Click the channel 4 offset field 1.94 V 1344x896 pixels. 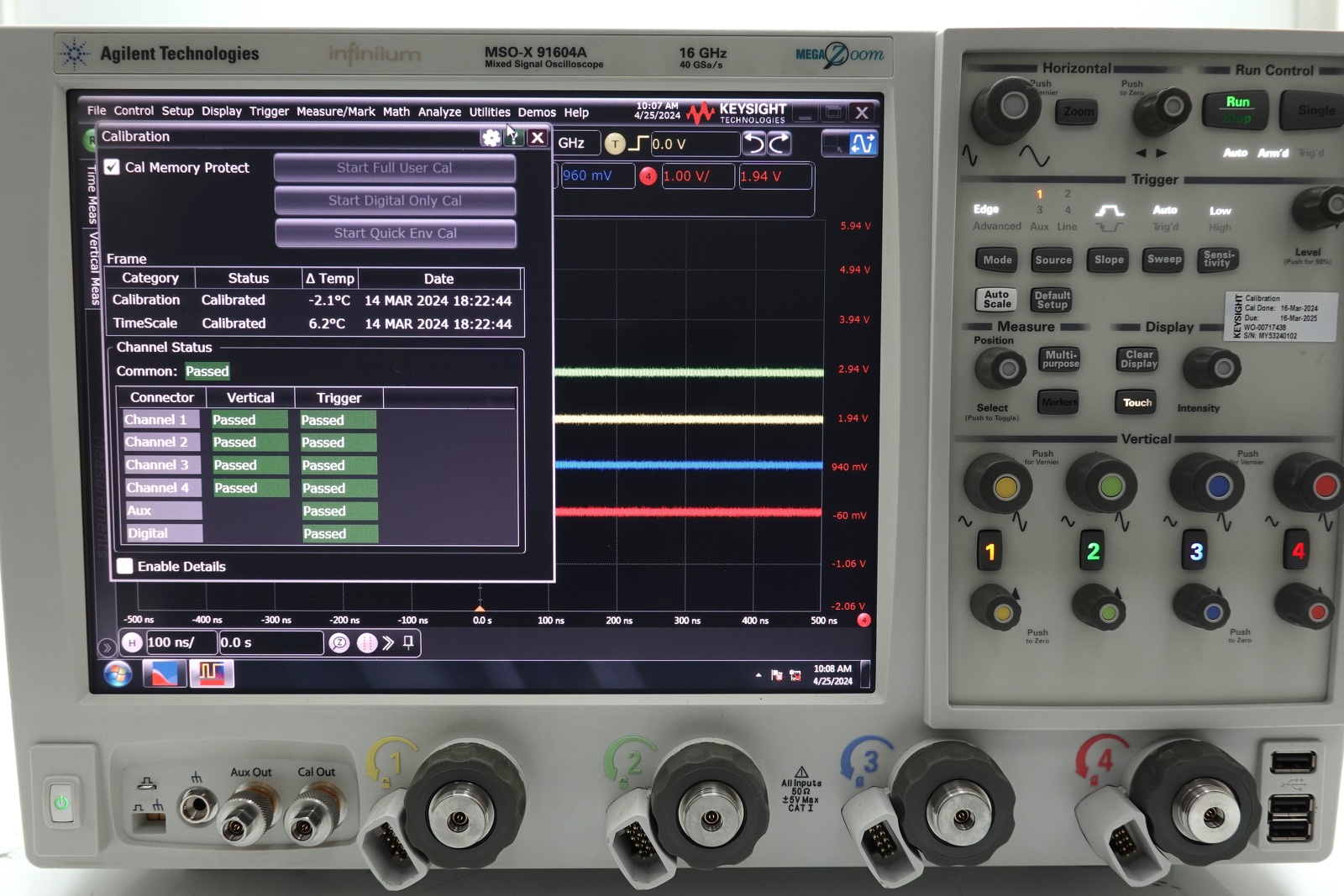click(774, 176)
